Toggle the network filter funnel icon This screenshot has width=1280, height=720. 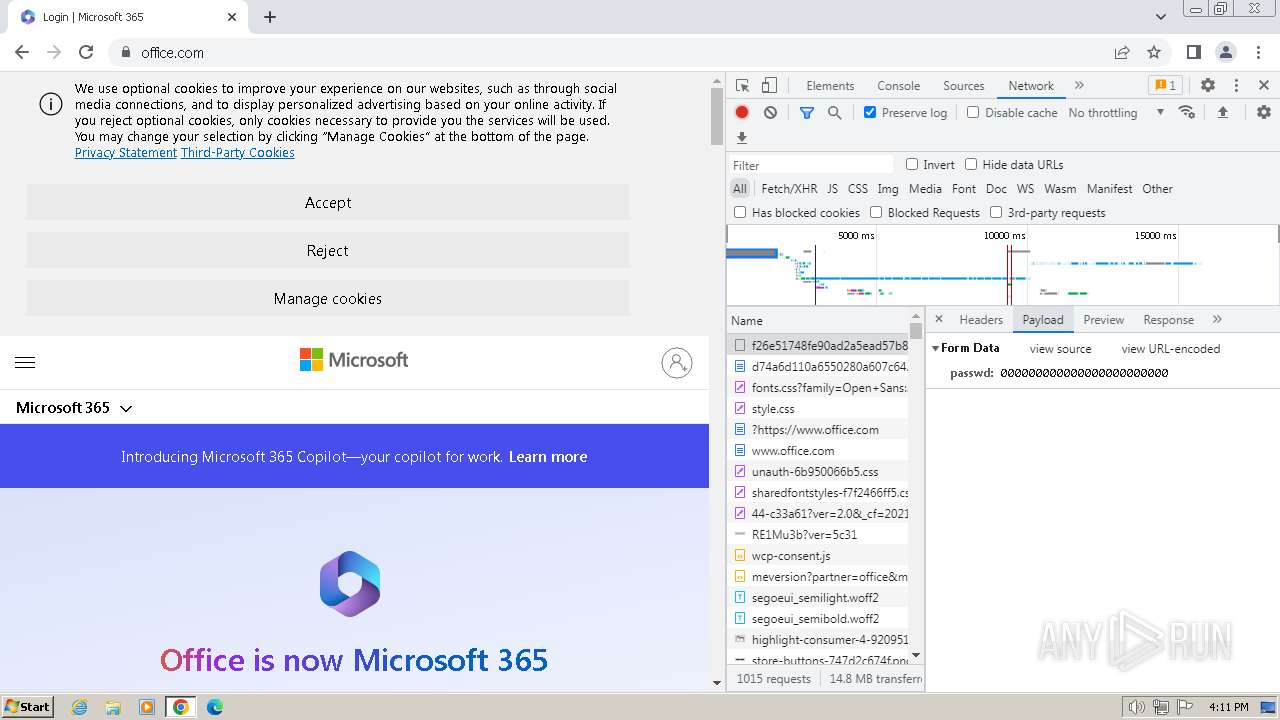coord(807,113)
